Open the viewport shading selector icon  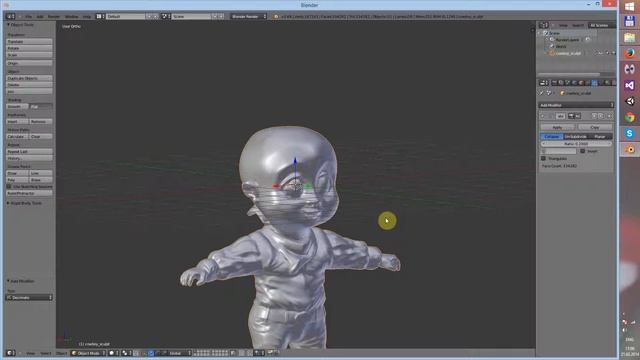(x=112, y=353)
